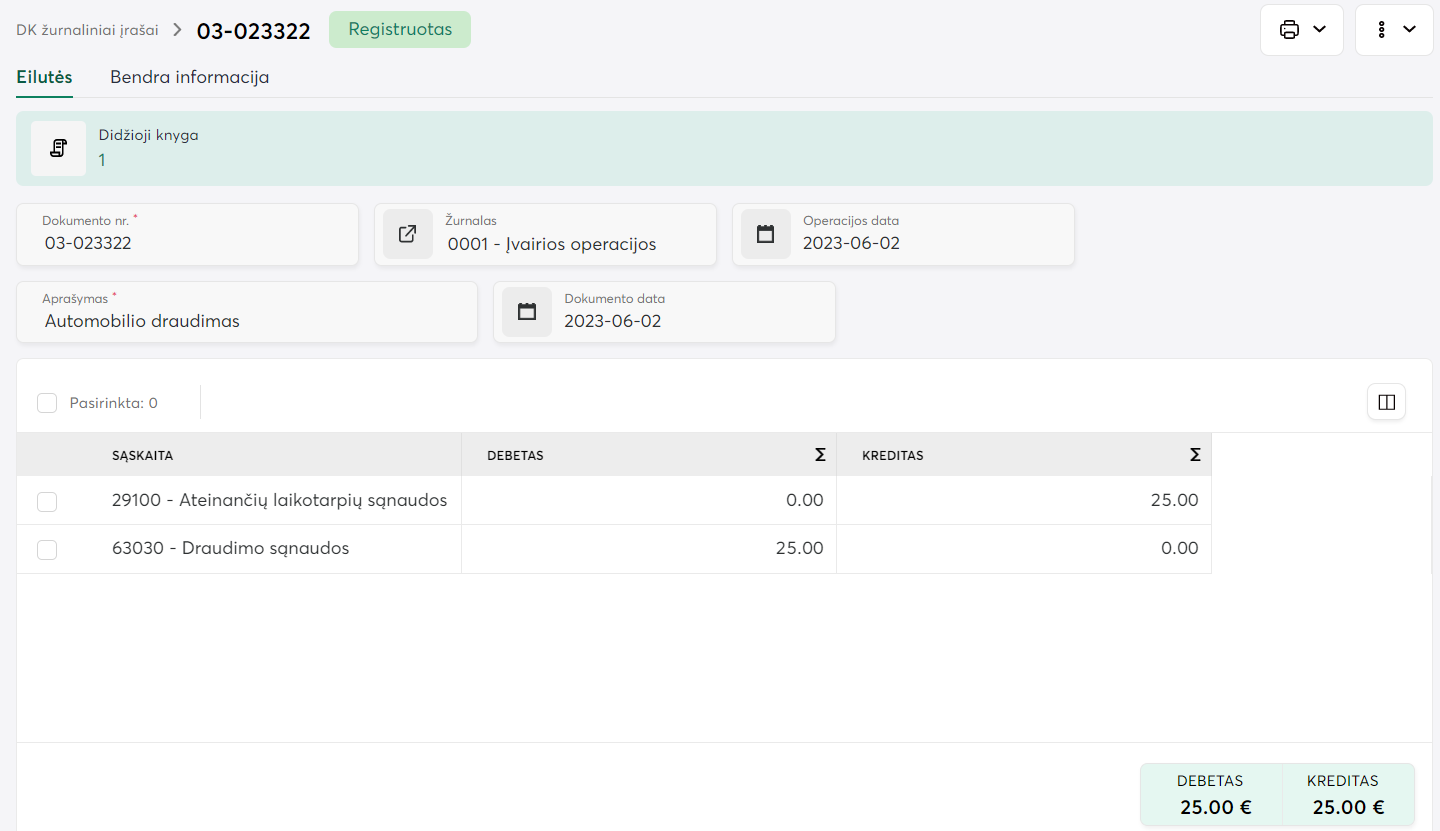
Task: Click the Registruotas status badge
Action: point(399,30)
